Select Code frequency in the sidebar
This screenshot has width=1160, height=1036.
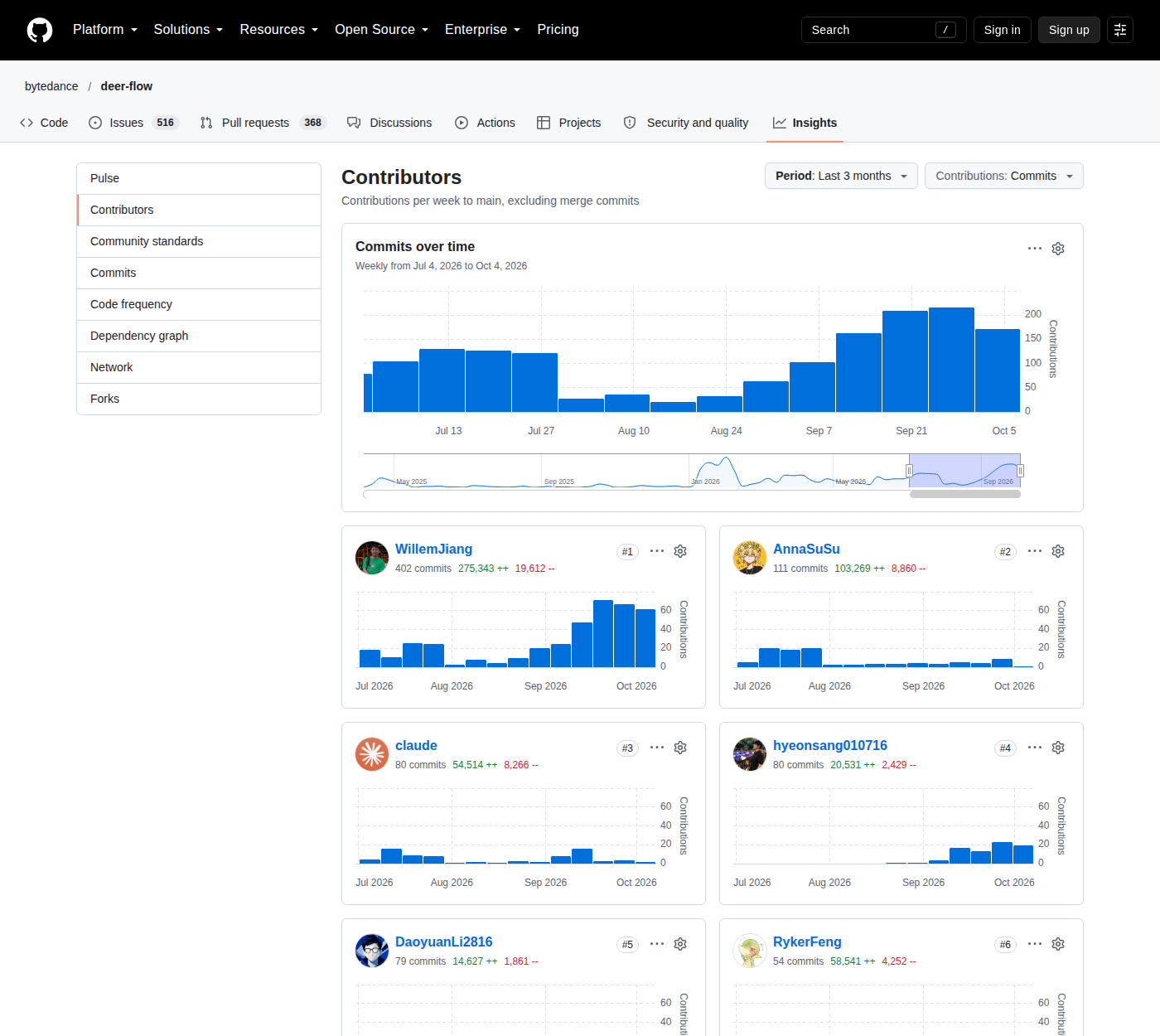click(199, 304)
